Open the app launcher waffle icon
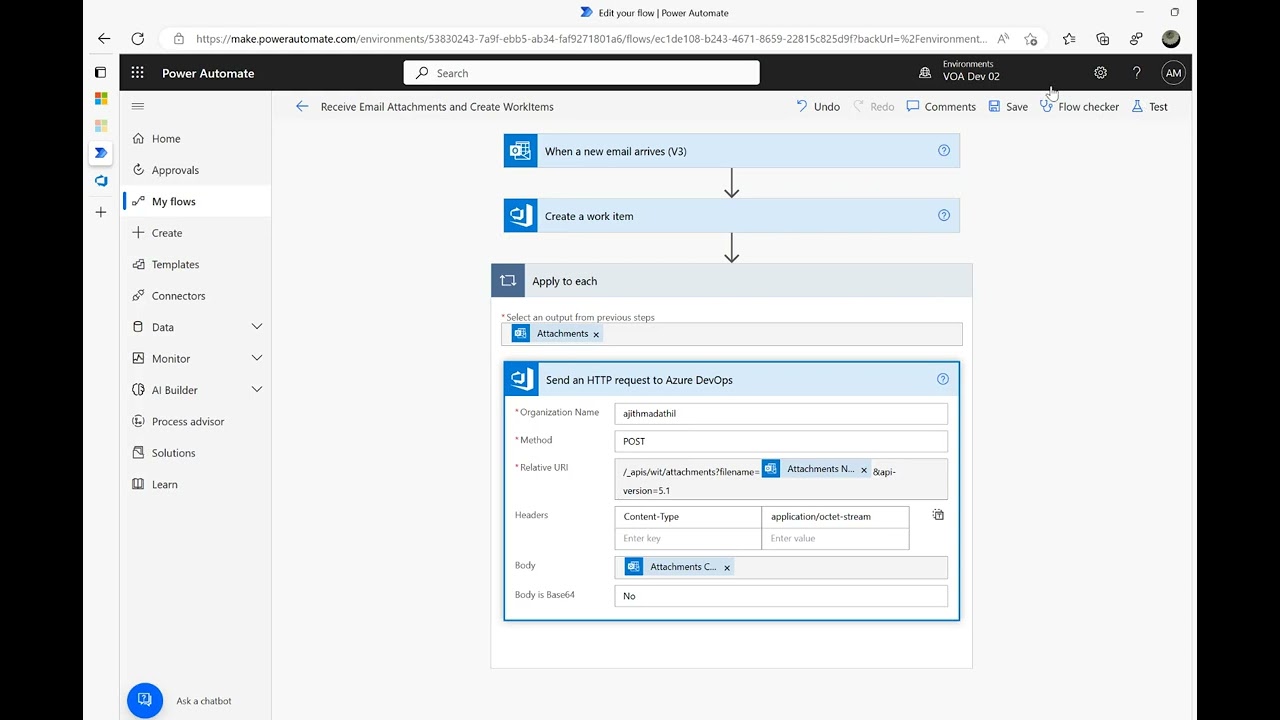Viewport: 1280px width, 720px height. pyautogui.click(x=137, y=73)
